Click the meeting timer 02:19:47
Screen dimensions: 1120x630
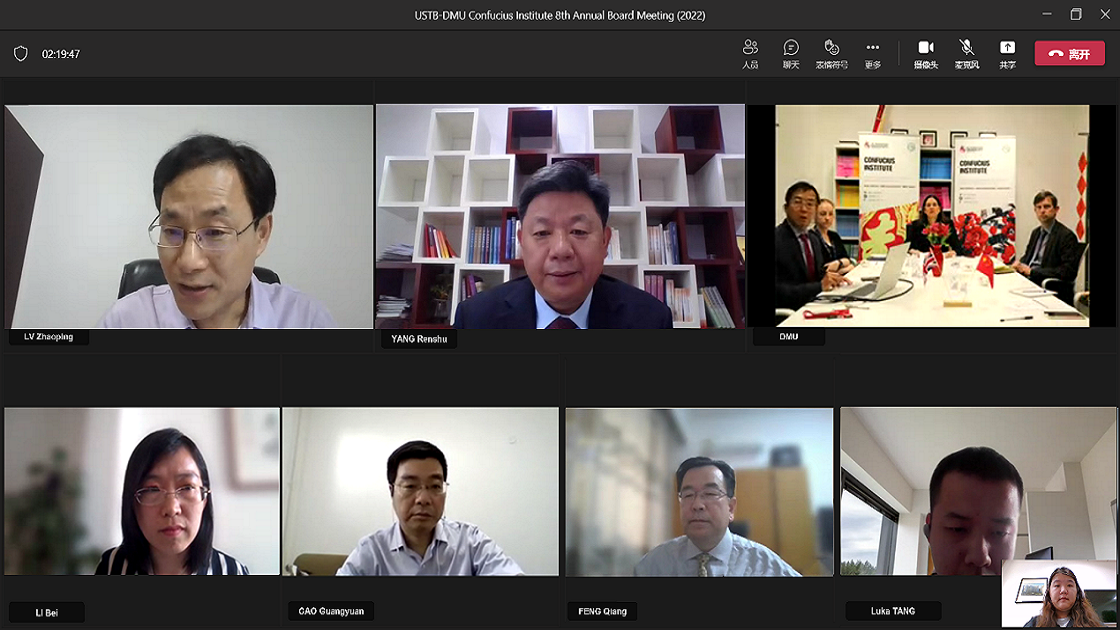click(x=61, y=54)
